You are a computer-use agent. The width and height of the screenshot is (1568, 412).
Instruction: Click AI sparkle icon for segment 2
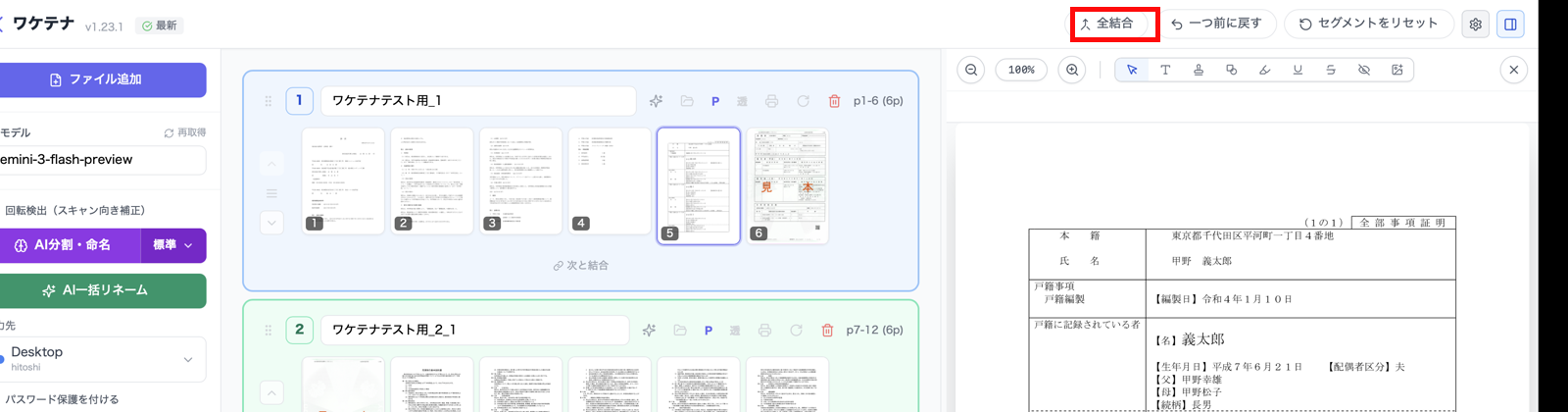[650, 331]
